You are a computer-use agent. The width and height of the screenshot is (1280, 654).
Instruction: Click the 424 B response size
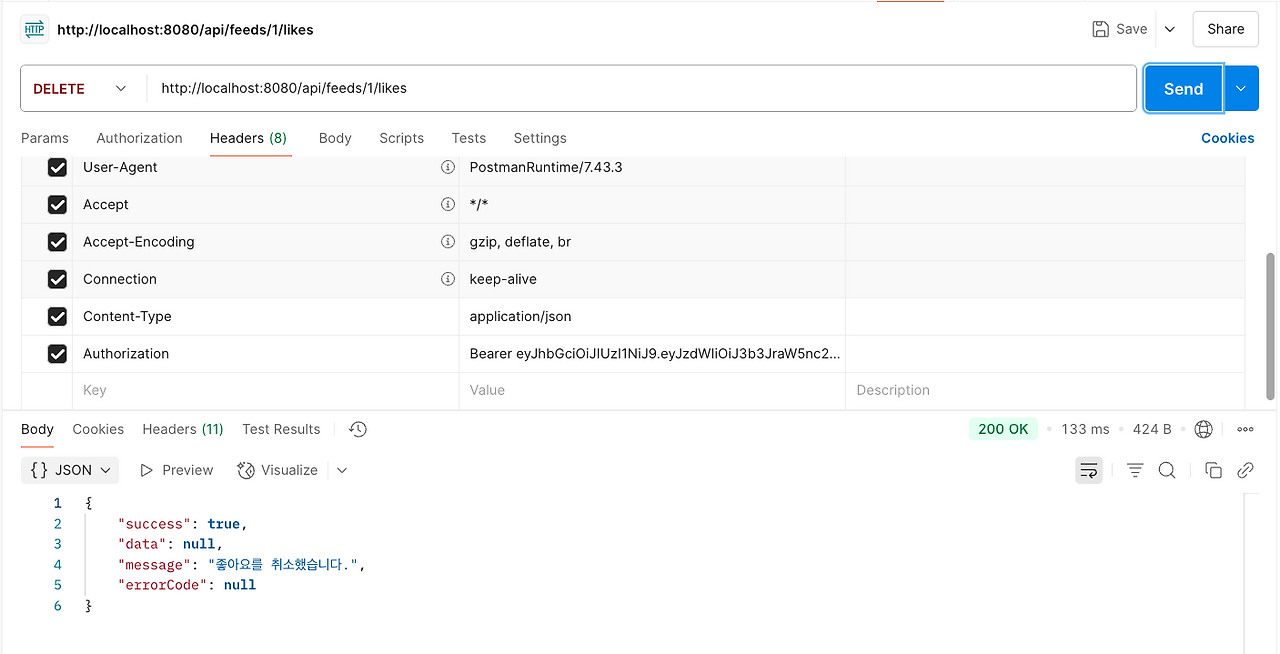tap(1152, 429)
